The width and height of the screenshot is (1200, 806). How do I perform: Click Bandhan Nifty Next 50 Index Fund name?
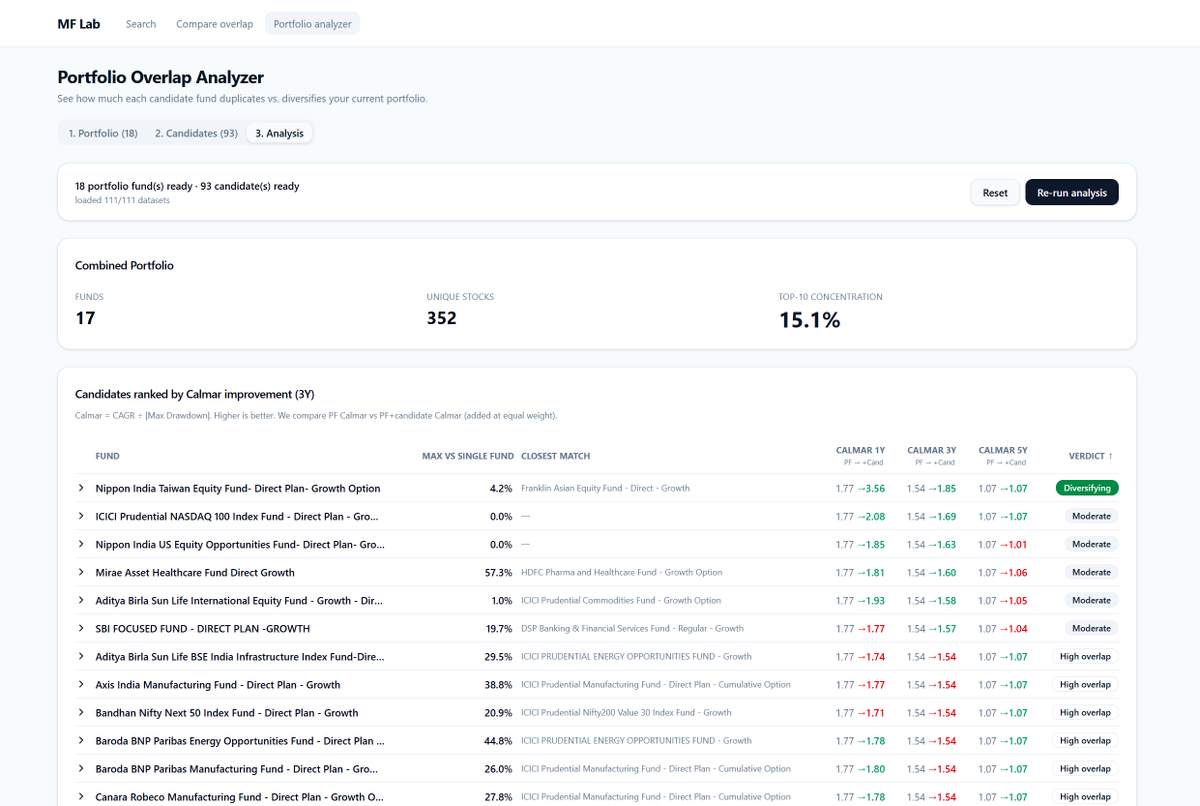pos(227,712)
